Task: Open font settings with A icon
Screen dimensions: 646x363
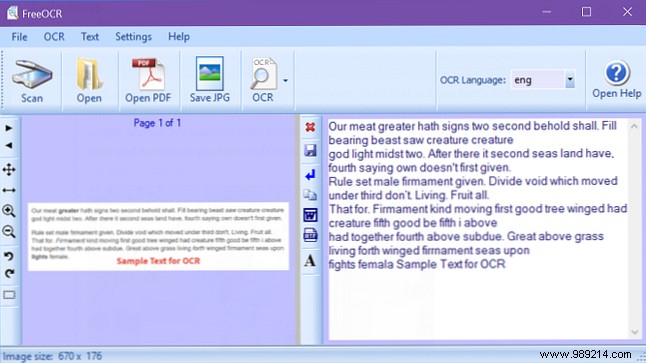Action: pyautogui.click(x=310, y=260)
